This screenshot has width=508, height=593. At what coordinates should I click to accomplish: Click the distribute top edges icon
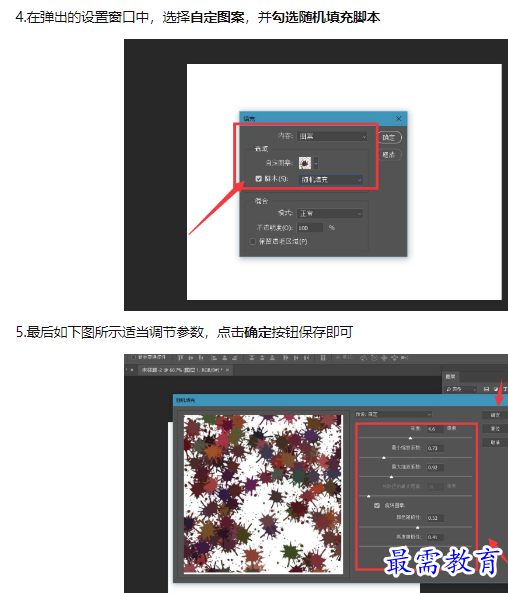(x=252, y=357)
